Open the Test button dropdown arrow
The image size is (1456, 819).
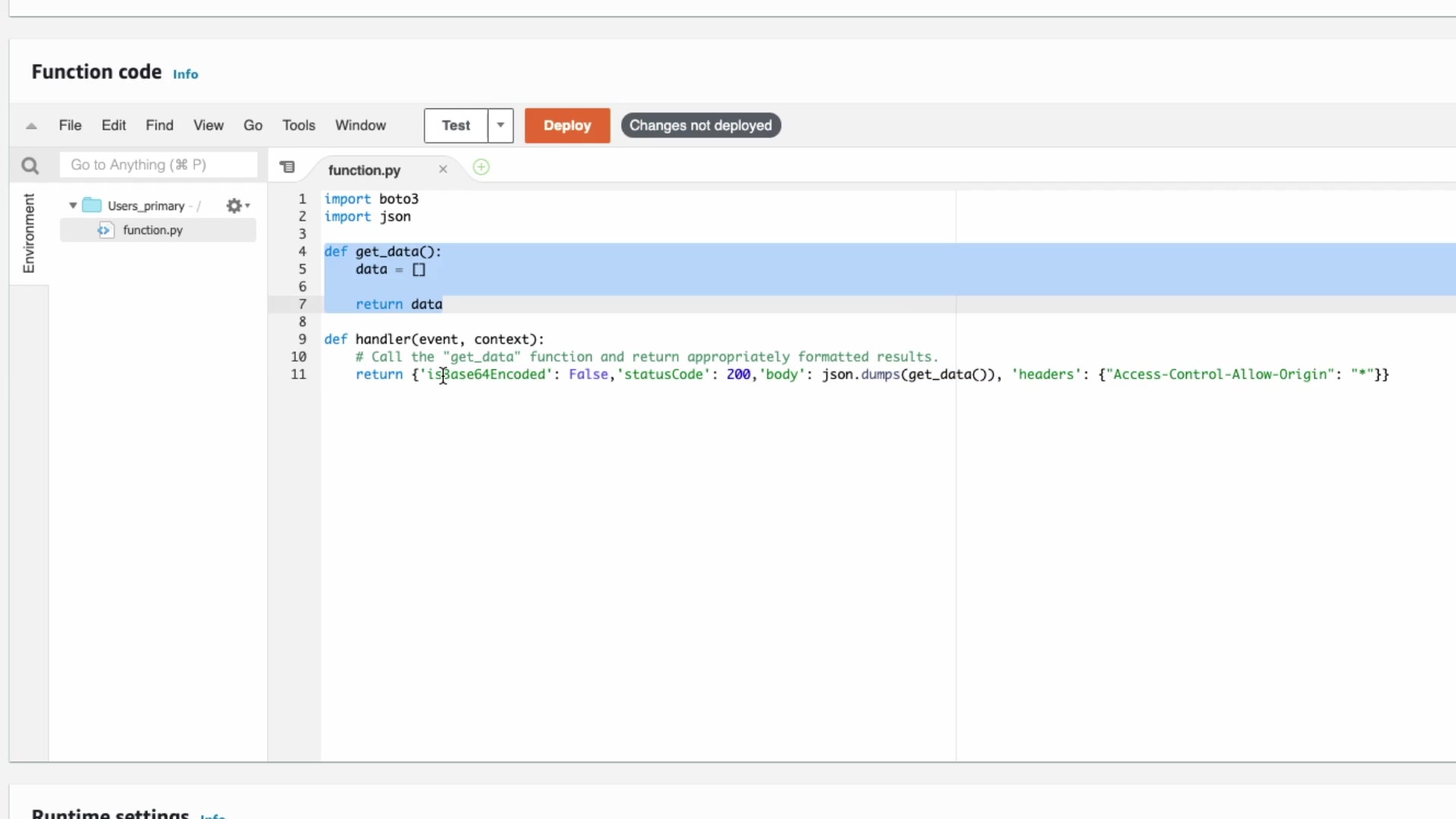(x=500, y=125)
